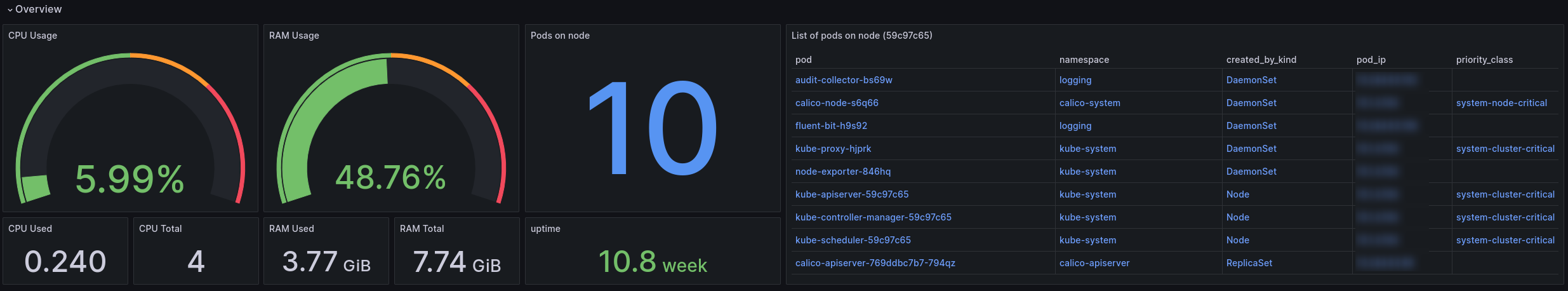Sort by created_by_kind column header

point(1261,60)
